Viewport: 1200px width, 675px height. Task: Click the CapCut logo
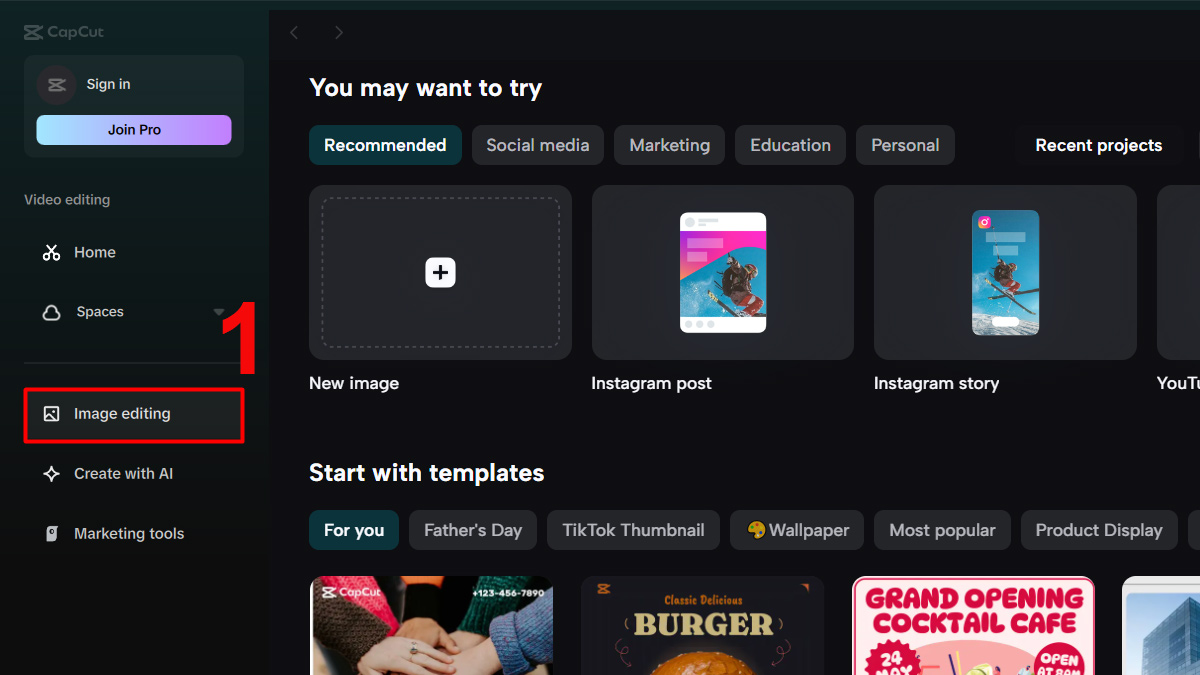(64, 32)
